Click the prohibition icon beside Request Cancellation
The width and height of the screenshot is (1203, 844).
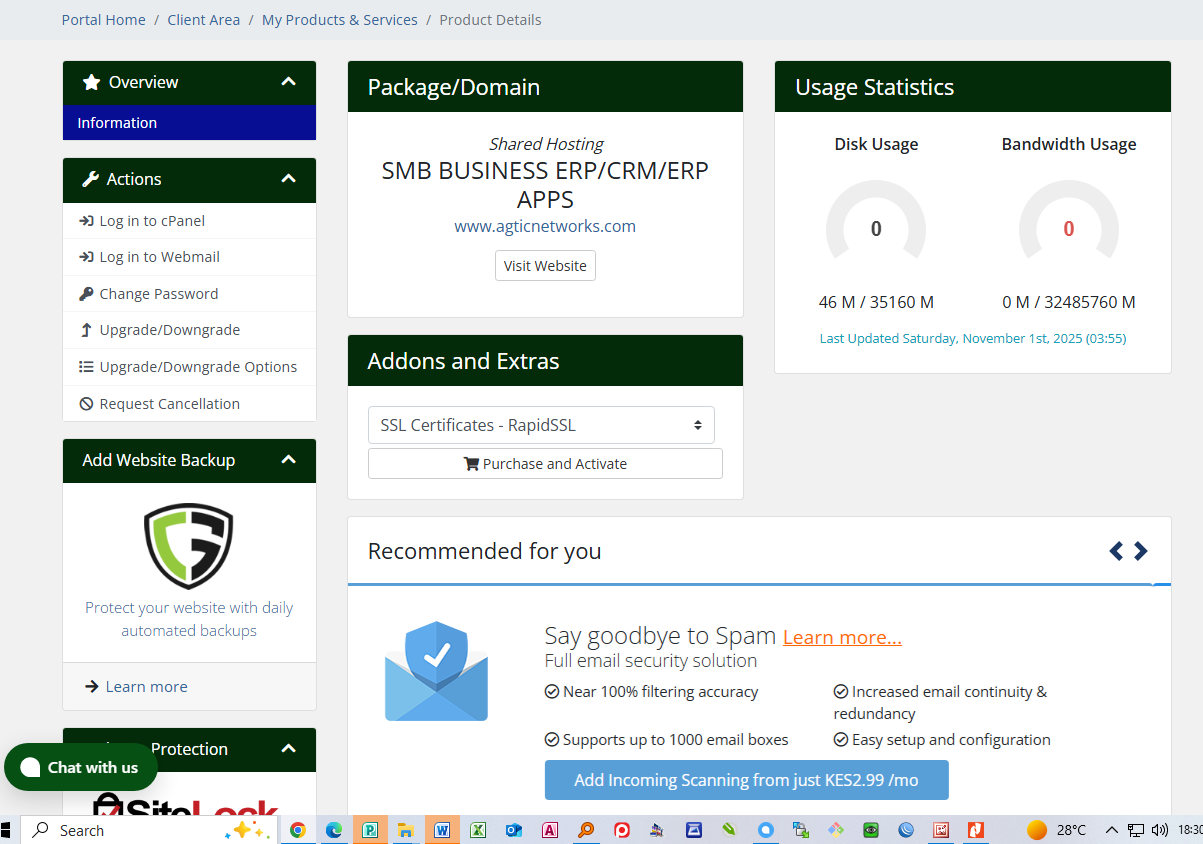point(85,403)
